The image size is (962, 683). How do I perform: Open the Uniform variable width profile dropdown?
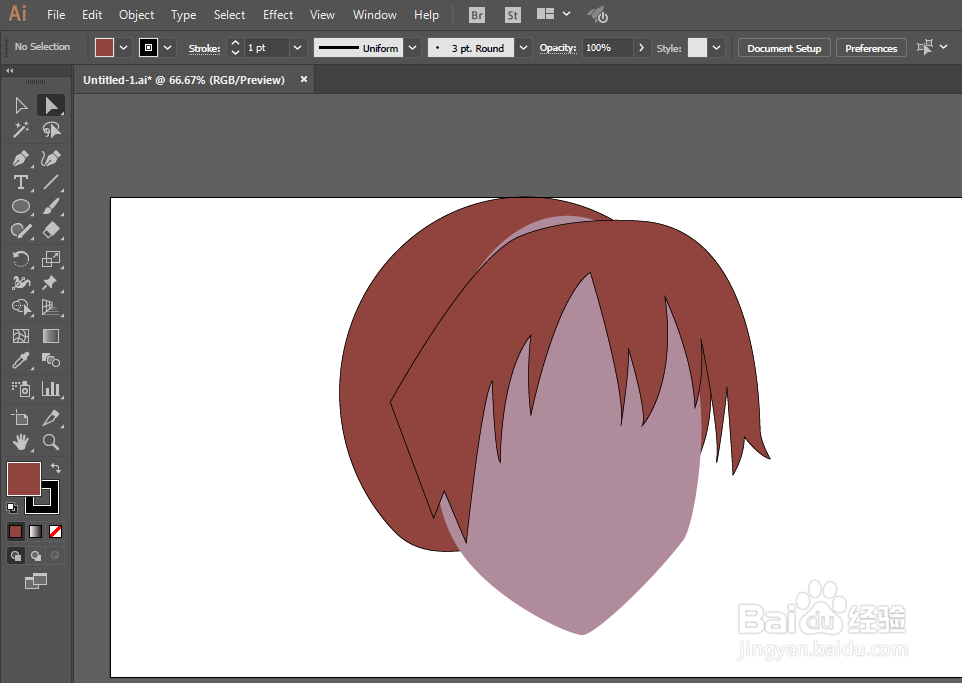click(x=413, y=48)
